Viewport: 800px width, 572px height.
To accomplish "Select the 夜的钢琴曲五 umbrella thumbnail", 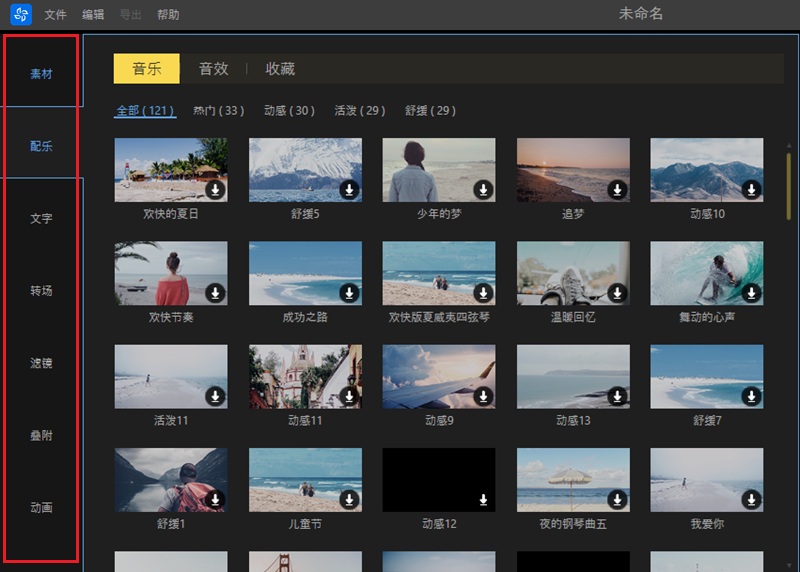I will 573,480.
